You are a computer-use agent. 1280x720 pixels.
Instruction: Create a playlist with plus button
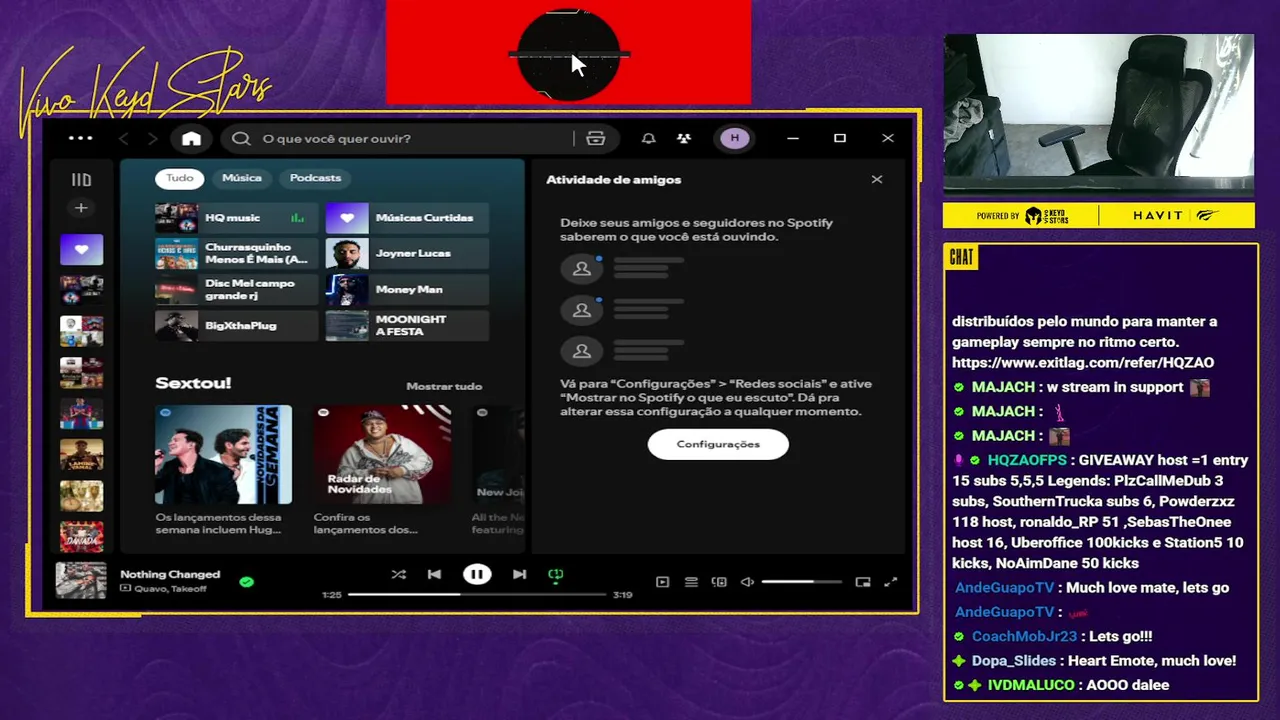pos(81,208)
